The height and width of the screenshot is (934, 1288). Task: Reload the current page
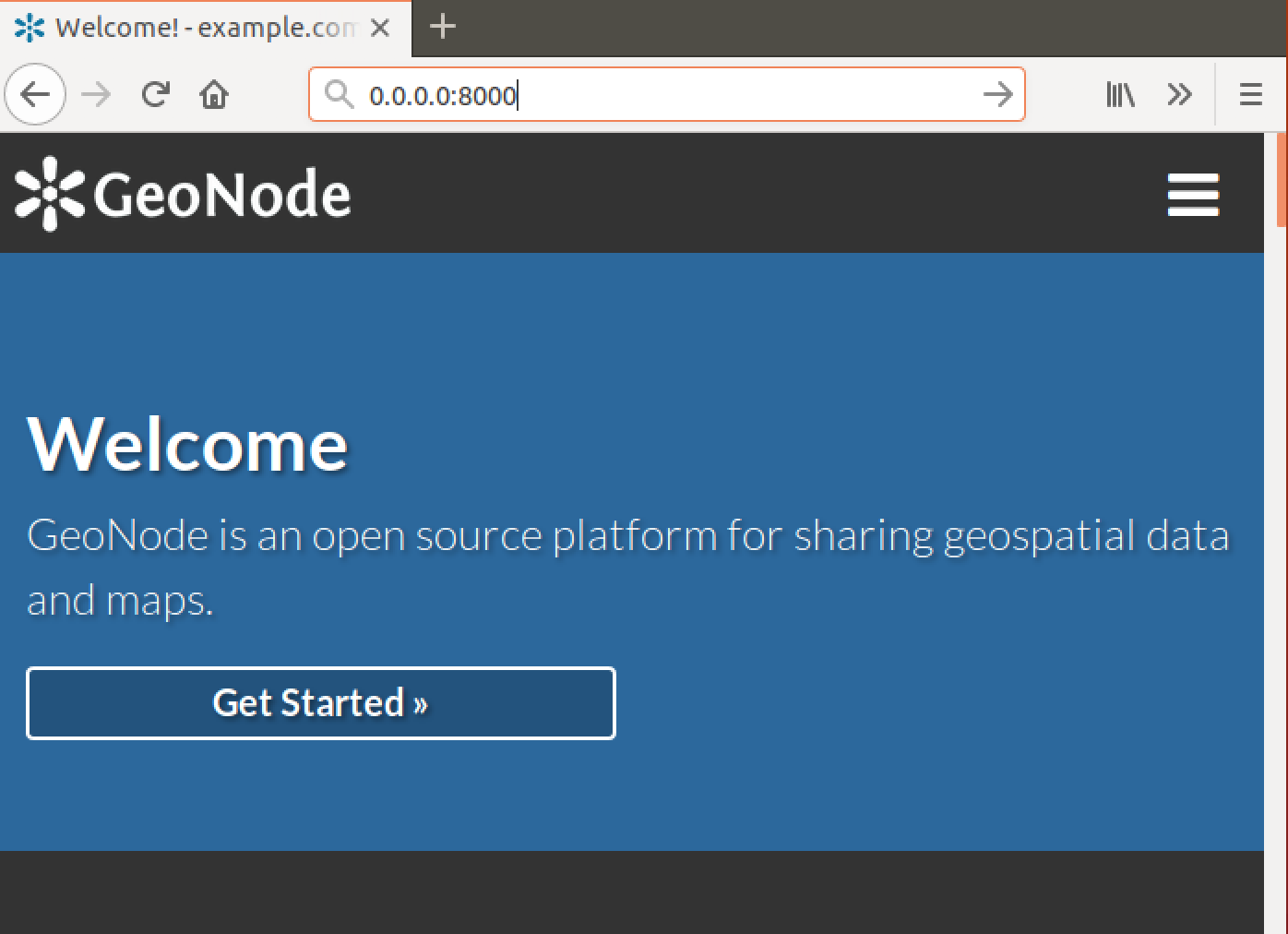pos(155,94)
